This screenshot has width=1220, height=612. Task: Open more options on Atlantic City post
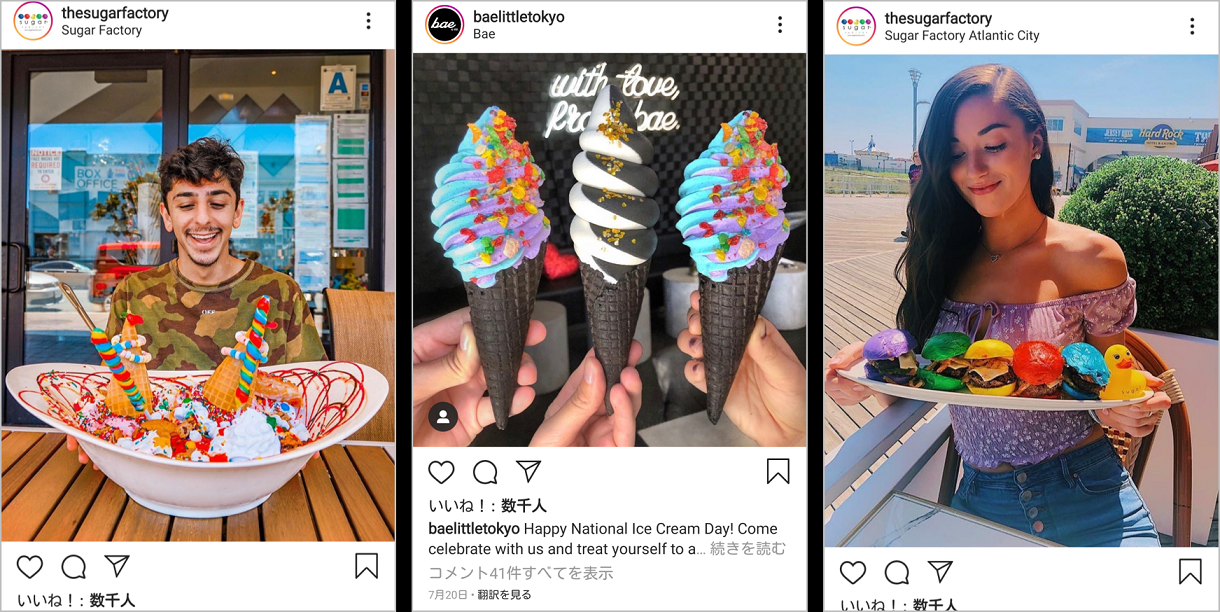coord(1192,26)
